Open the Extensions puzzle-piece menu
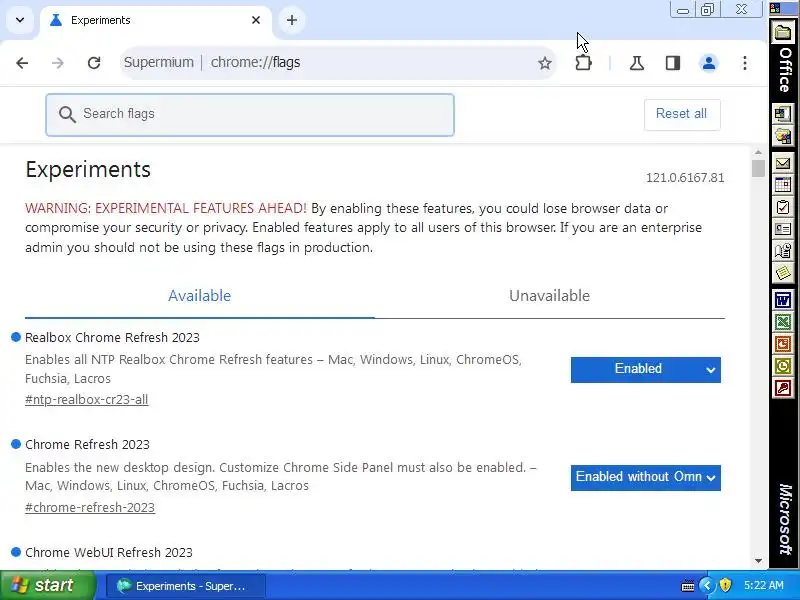The height and width of the screenshot is (600, 800). pos(583,63)
